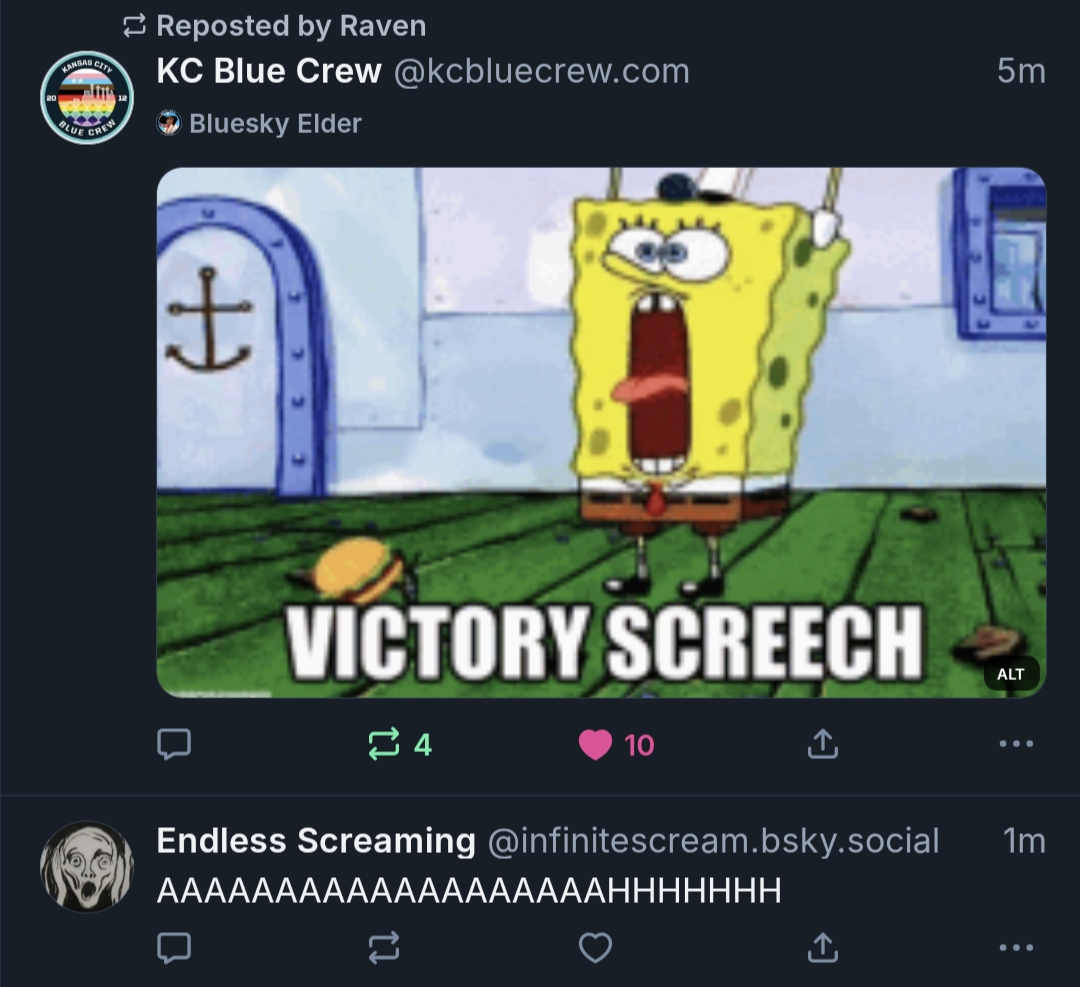
Task: Click the repost icon beside Reposted by Raven
Action: (x=134, y=26)
